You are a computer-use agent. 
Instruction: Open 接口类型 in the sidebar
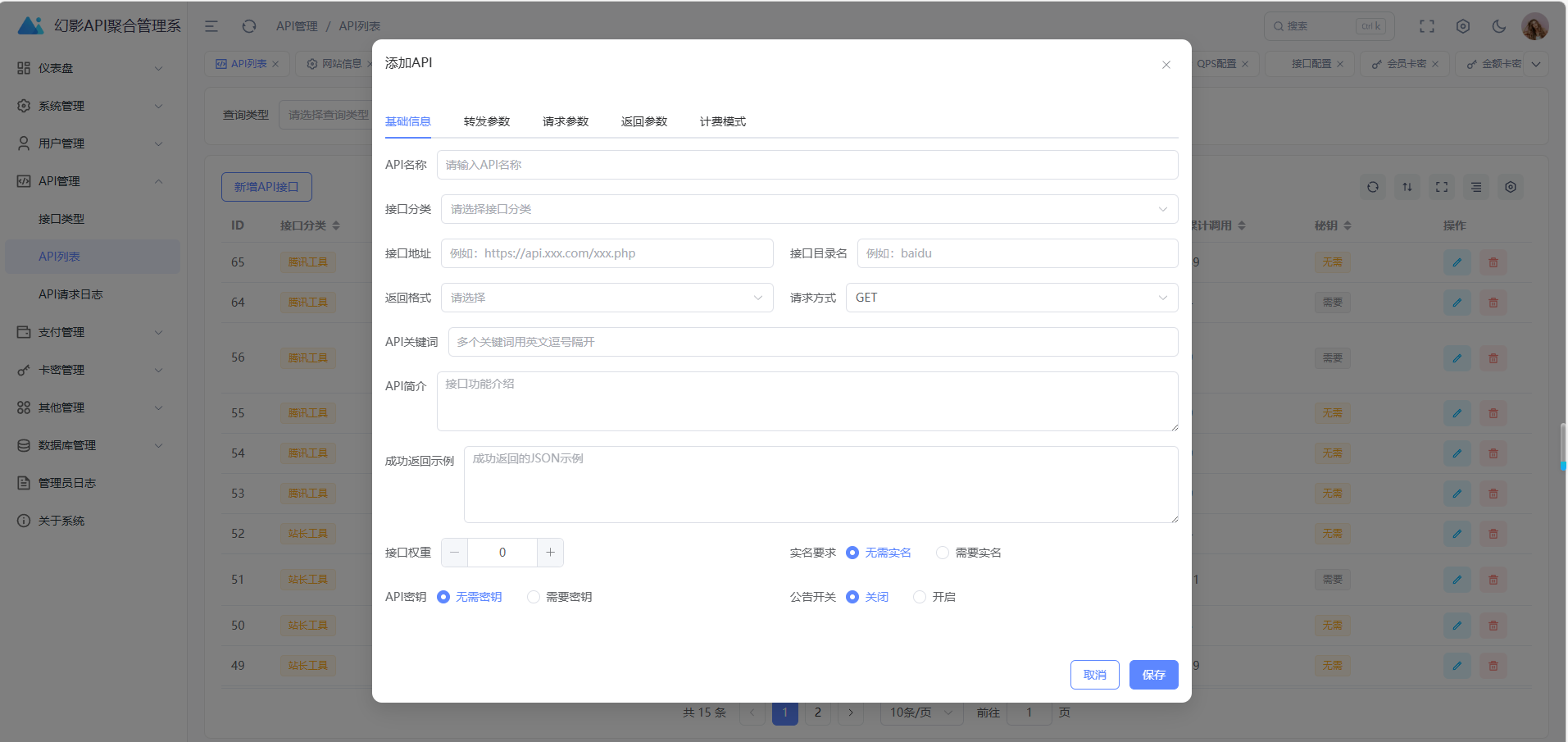click(x=93, y=219)
